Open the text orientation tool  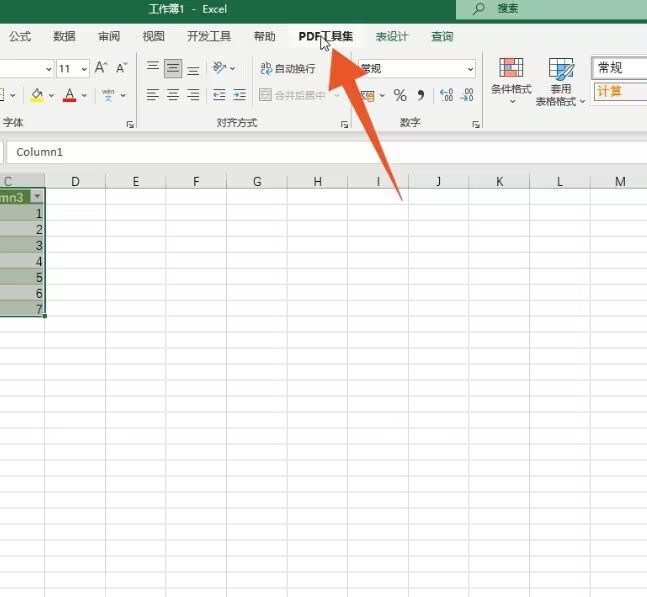[x=221, y=68]
